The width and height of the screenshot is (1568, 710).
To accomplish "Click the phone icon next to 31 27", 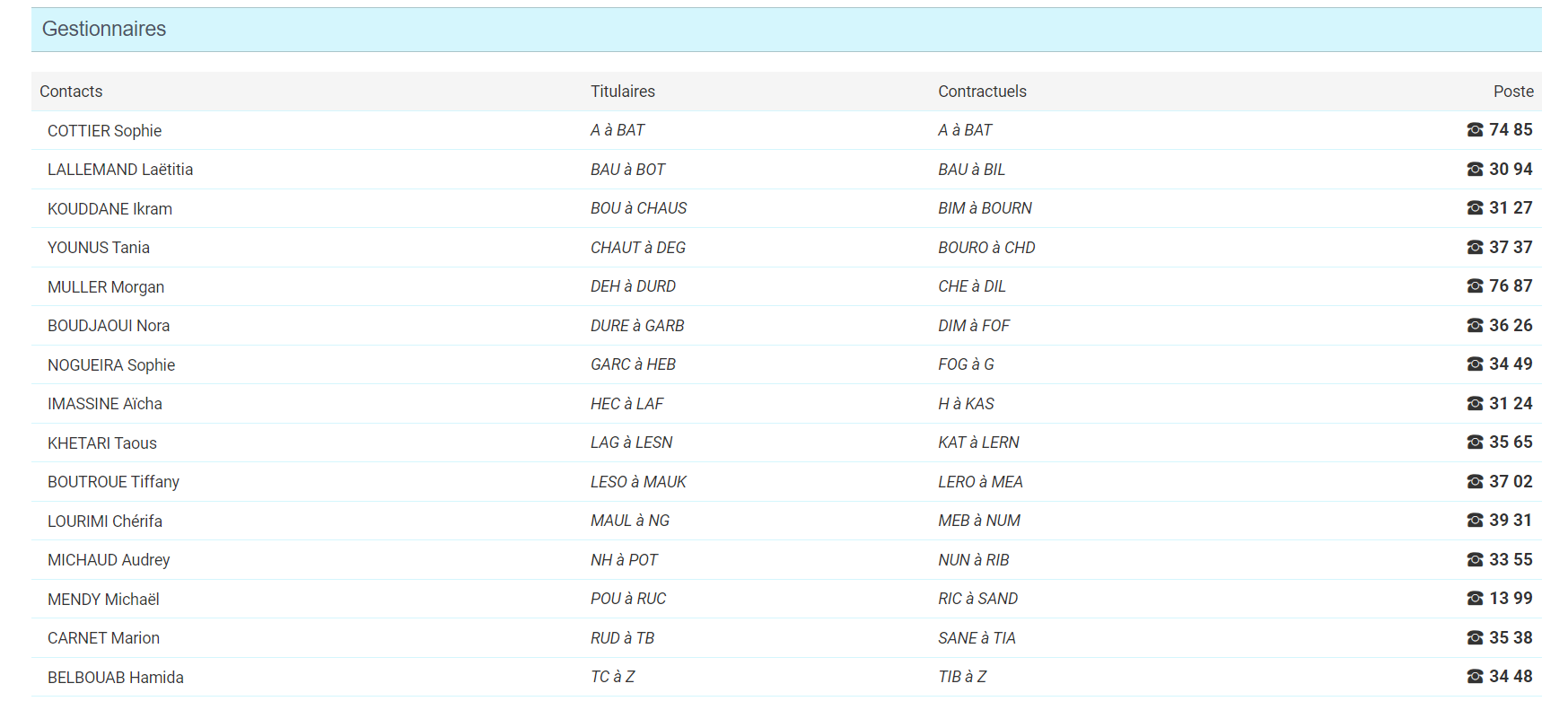I will [x=1475, y=208].
